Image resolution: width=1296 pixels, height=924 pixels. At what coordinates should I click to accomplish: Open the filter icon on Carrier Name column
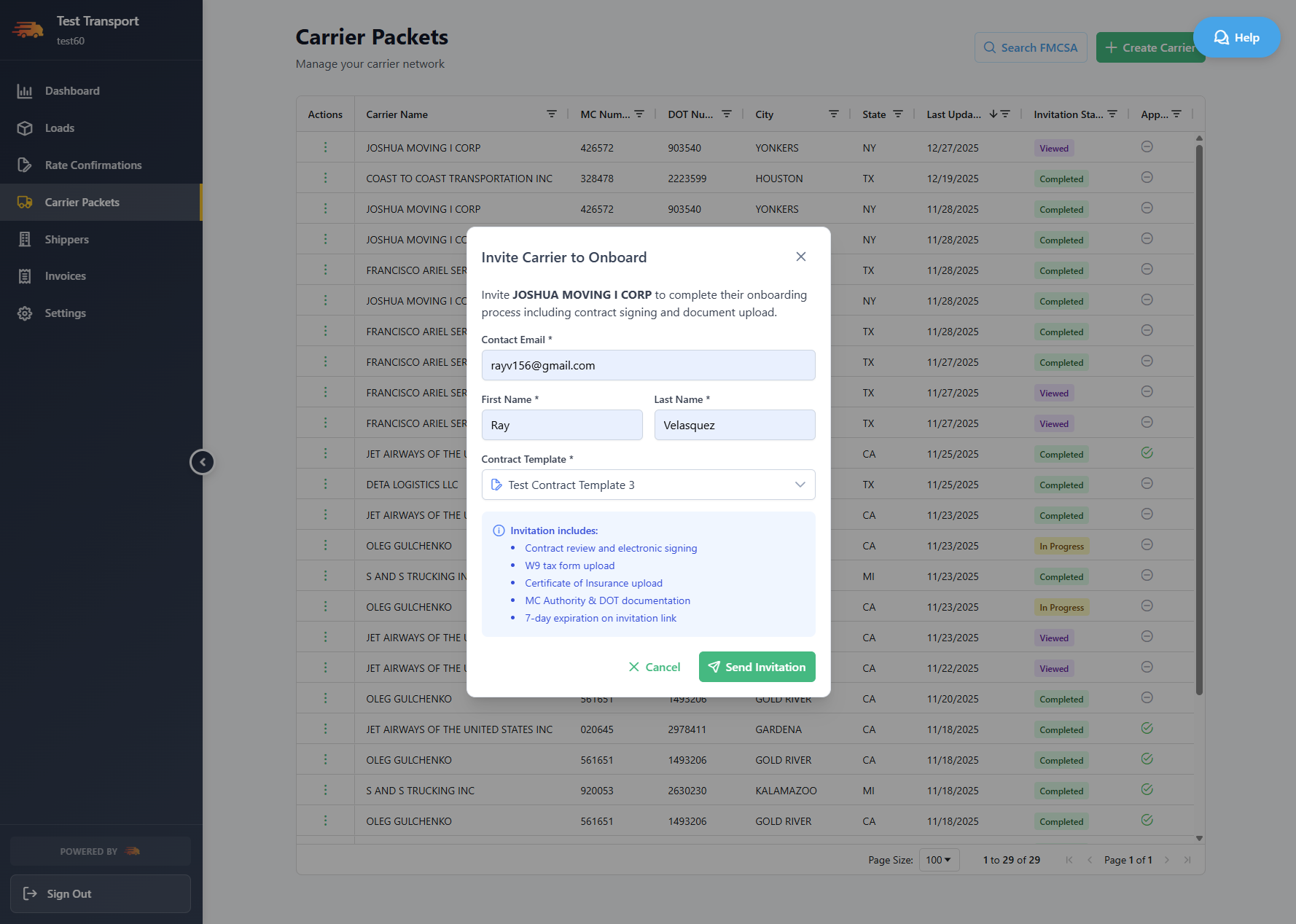(552, 114)
